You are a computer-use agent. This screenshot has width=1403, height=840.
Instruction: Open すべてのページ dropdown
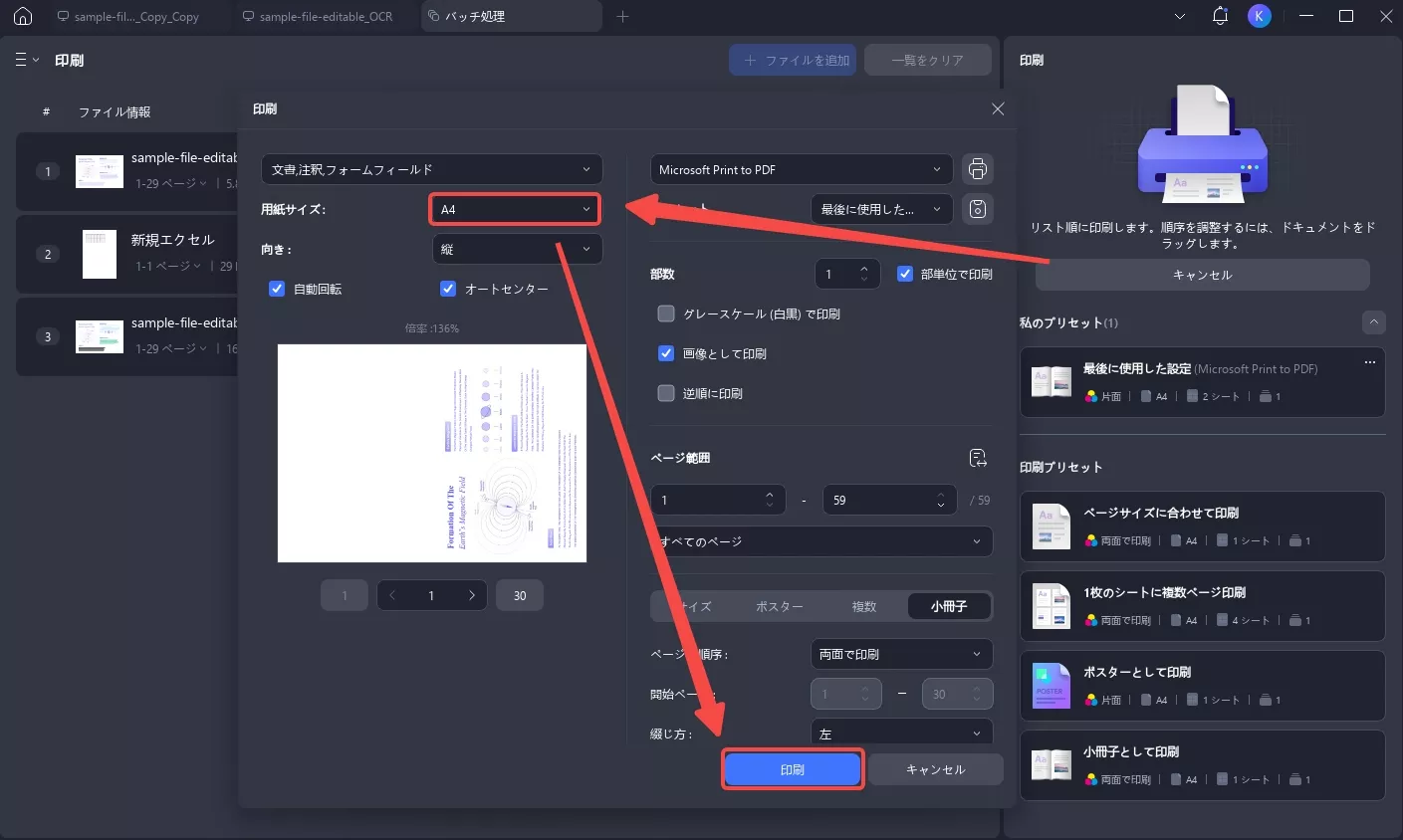pos(821,541)
